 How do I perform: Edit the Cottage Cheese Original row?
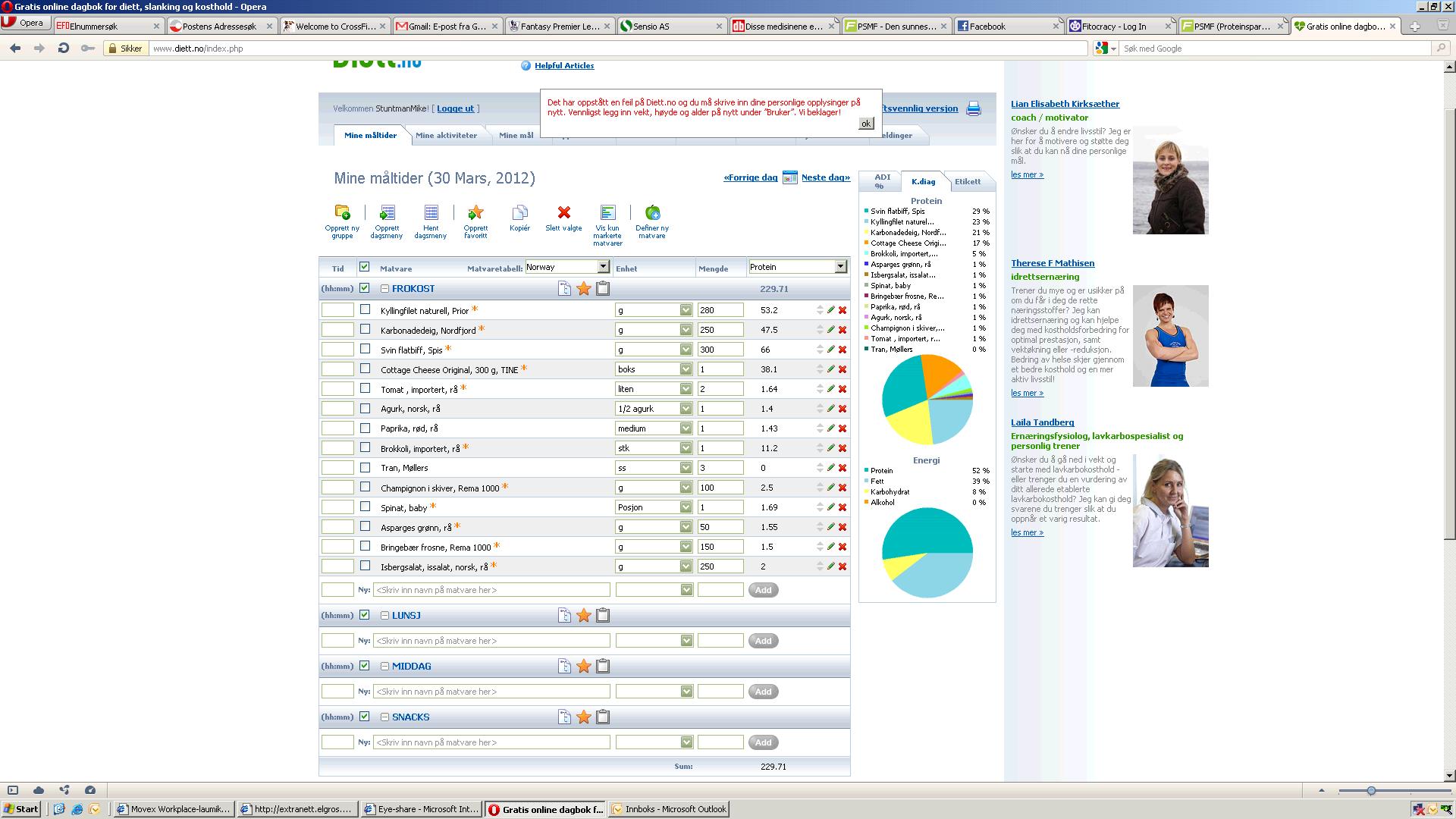(x=831, y=369)
